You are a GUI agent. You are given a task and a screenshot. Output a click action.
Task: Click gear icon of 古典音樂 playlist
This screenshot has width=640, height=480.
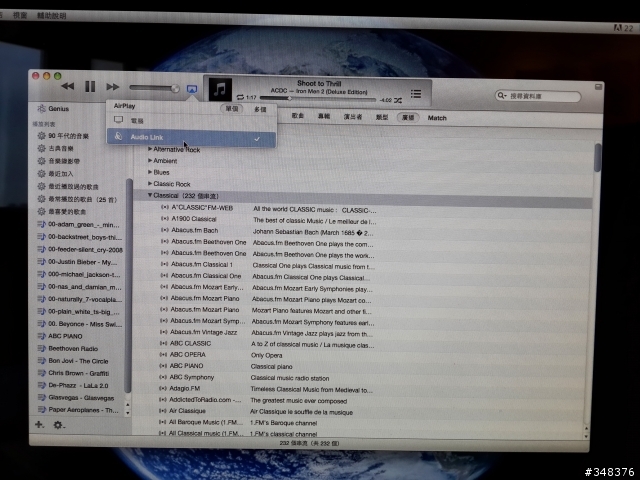[x=41, y=148]
